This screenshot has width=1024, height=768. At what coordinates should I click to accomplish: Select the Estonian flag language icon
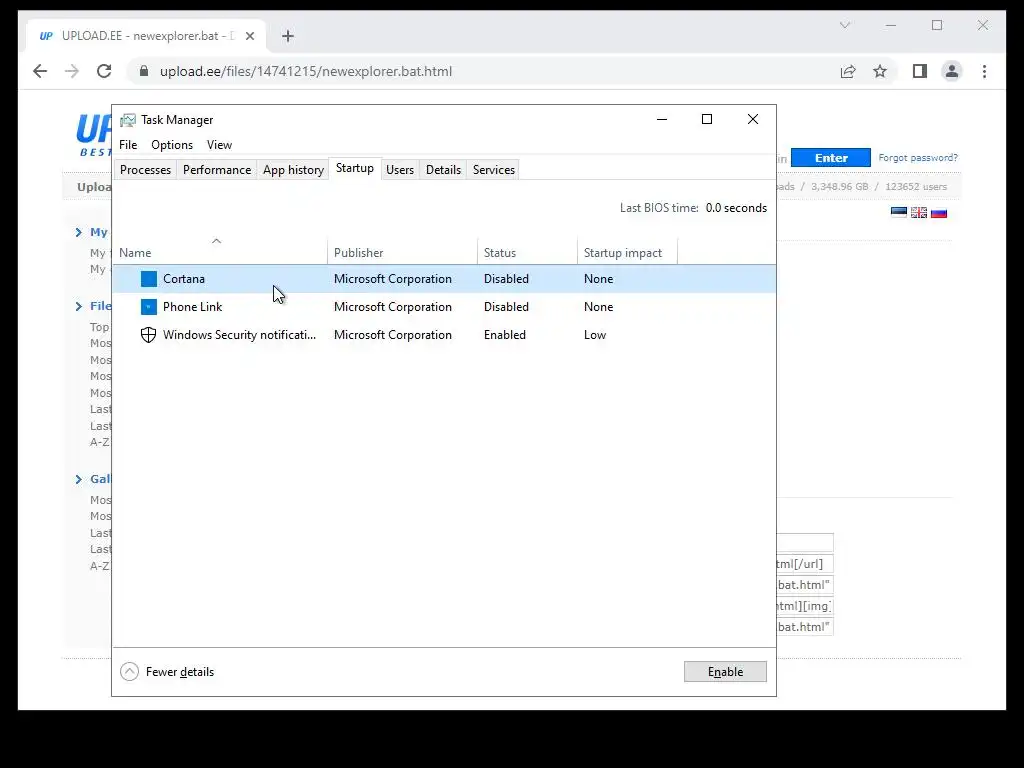pyautogui.click(x=899, y=212)
